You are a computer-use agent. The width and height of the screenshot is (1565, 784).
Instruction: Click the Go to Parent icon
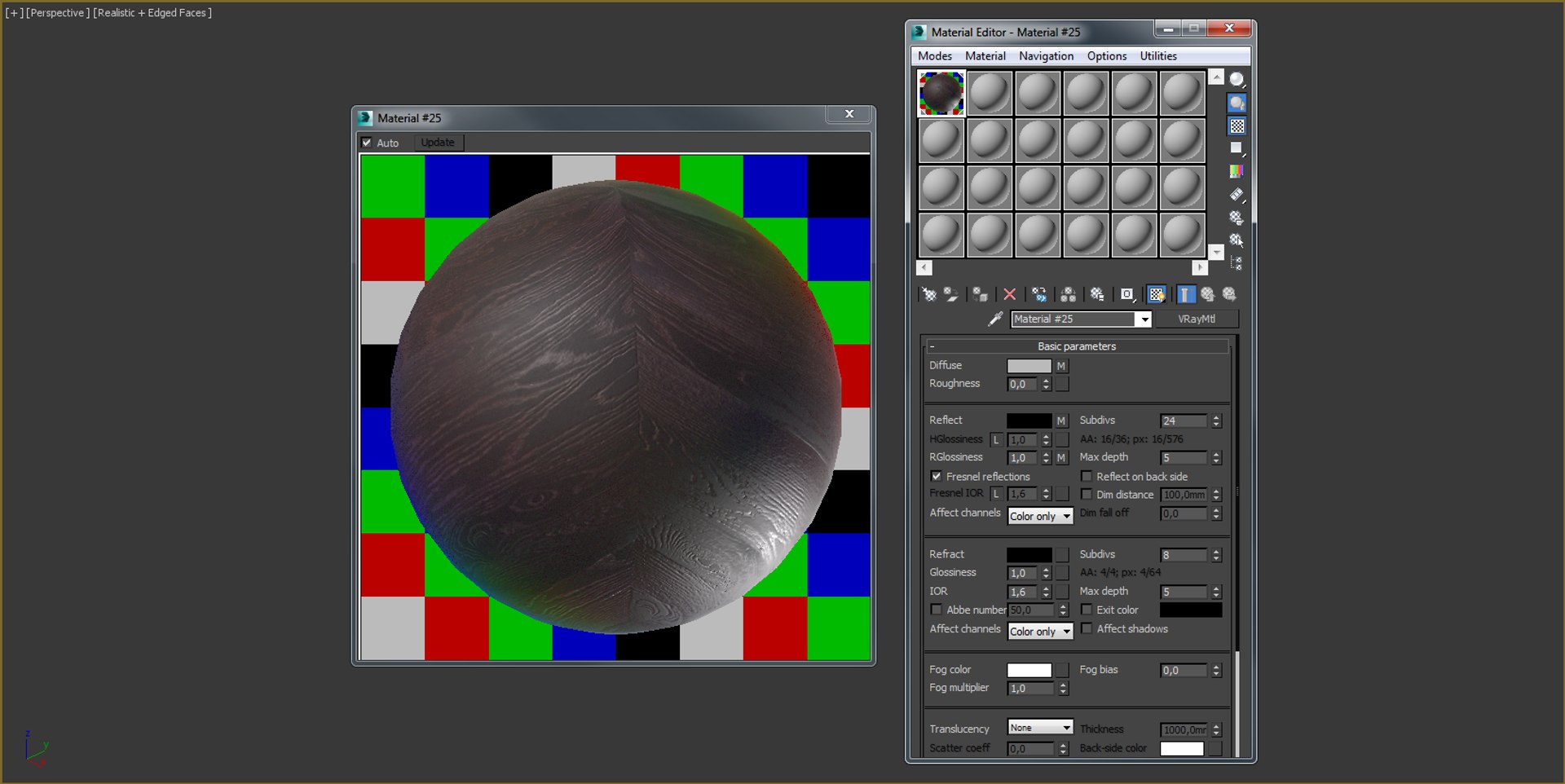1207,295
